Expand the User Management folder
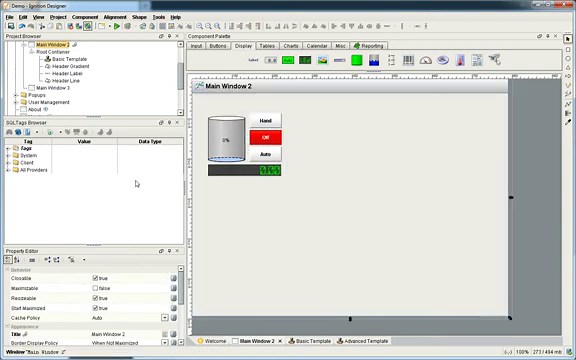This screenshot has width=576, height=360. pyautogui.click(x=16, y=102)
